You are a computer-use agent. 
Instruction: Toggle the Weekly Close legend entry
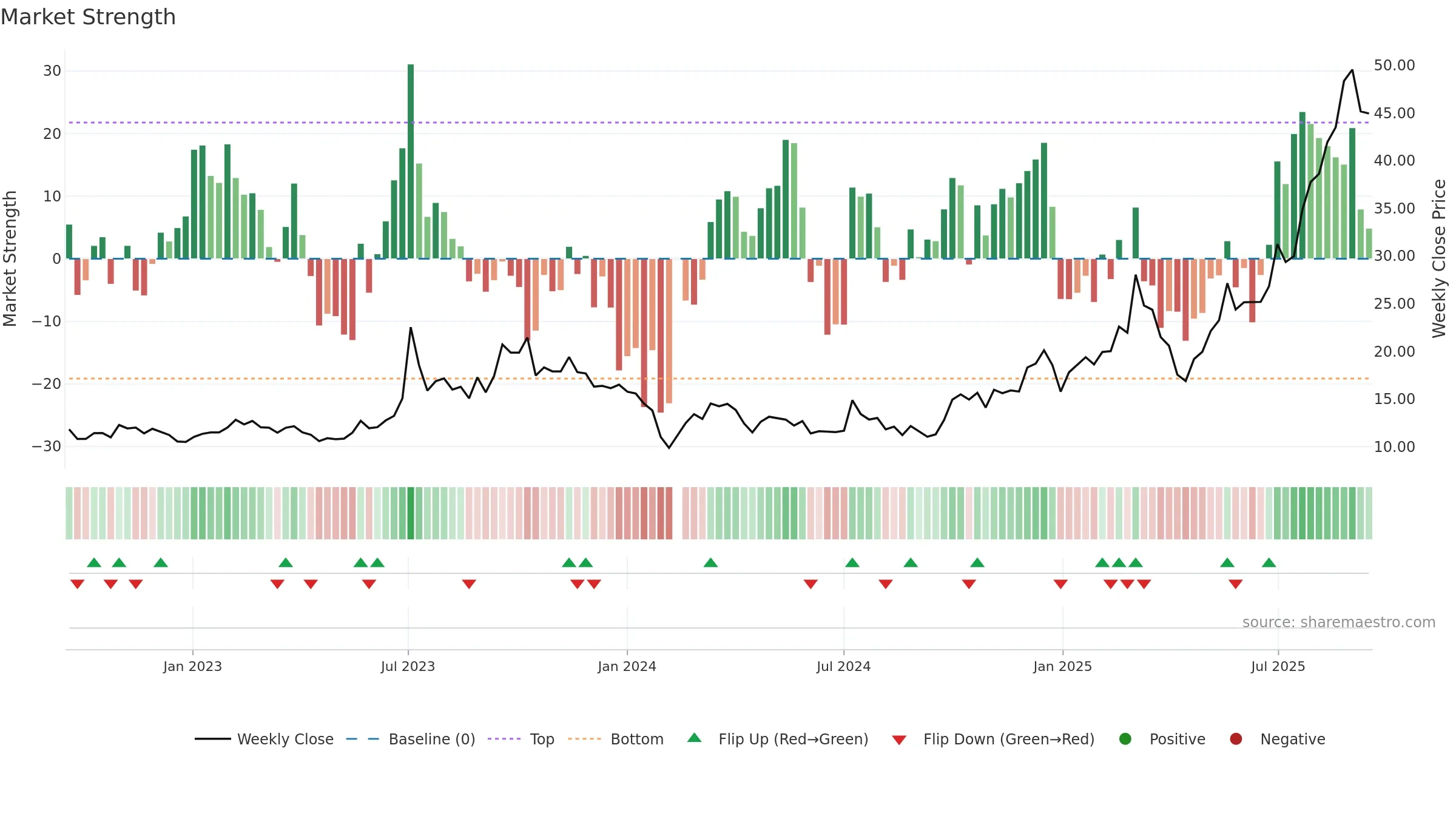[264, 739]
